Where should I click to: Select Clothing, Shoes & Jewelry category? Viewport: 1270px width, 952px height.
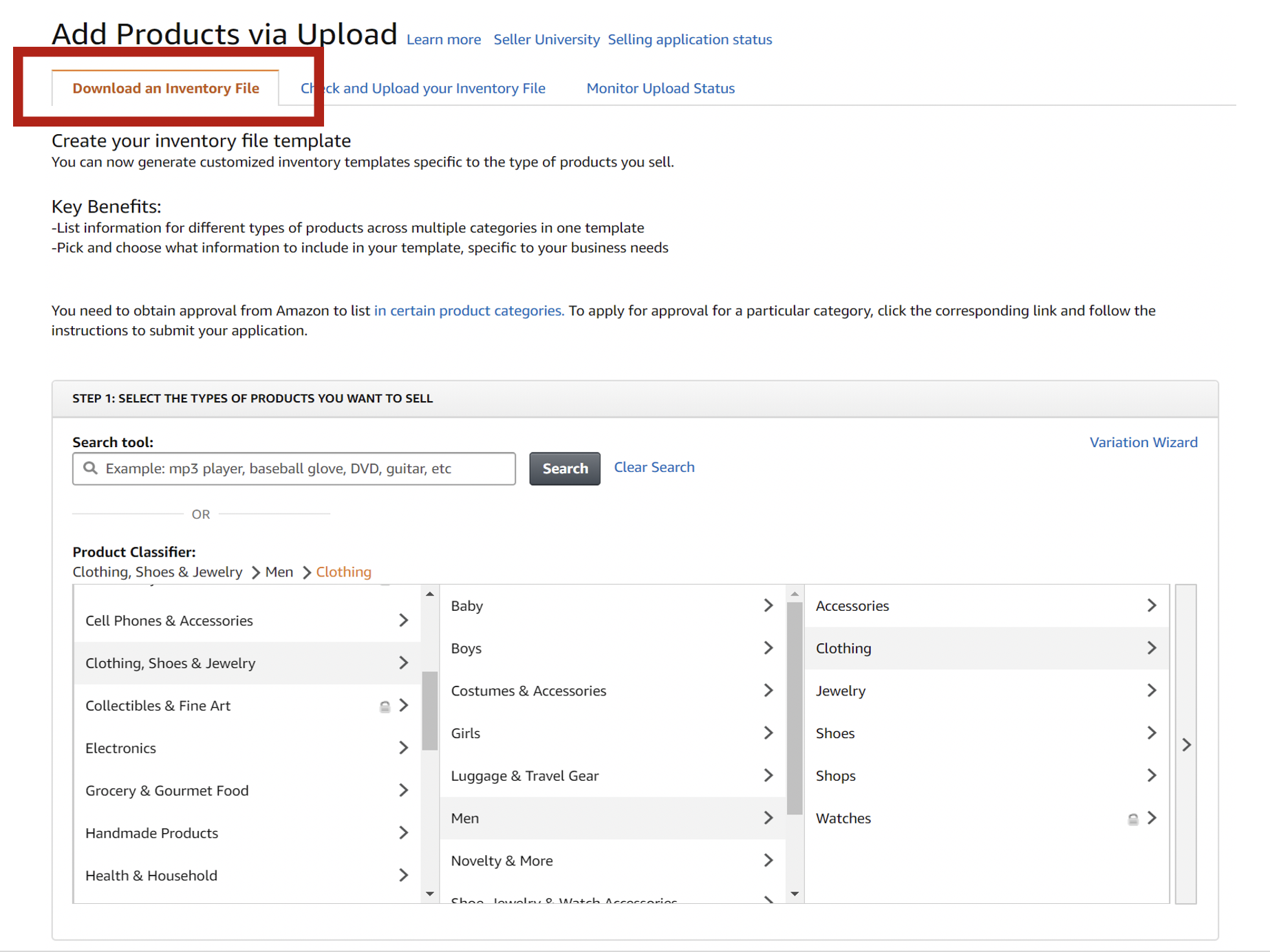coord(247,663)
